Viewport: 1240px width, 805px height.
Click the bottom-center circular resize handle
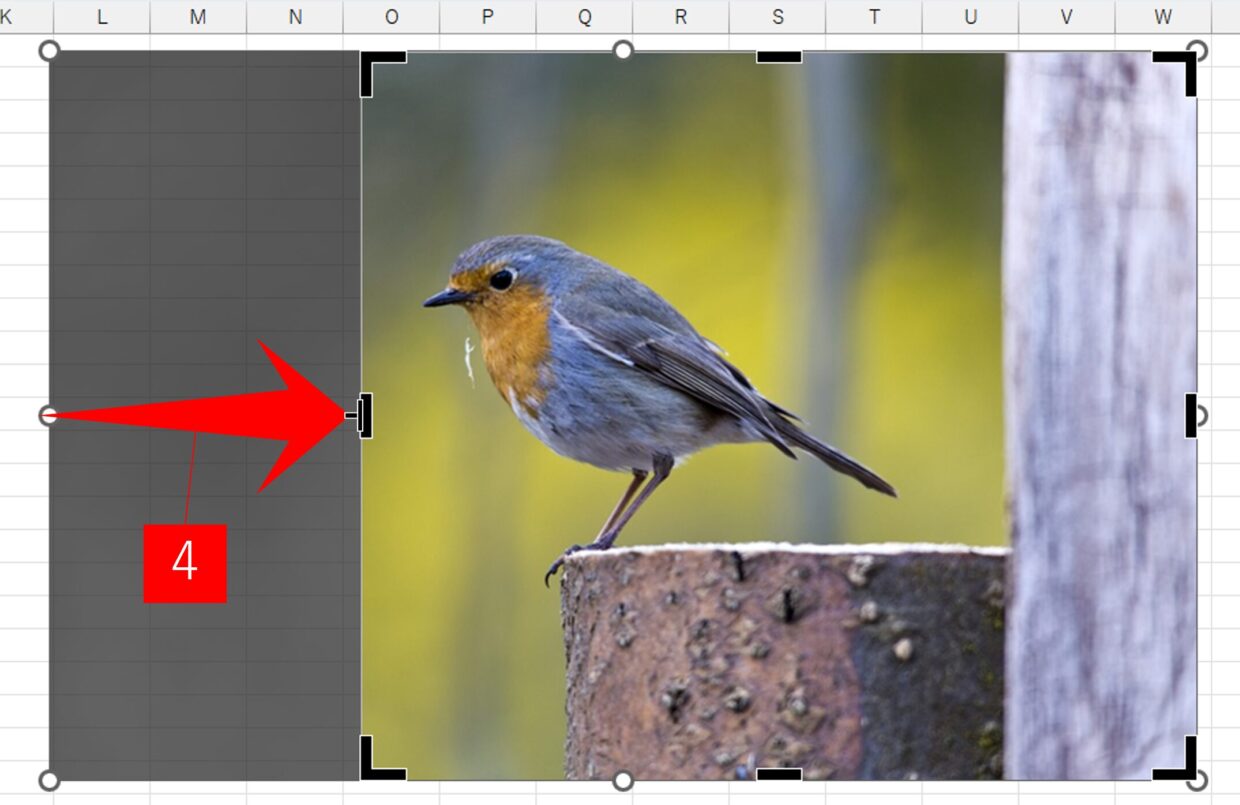623,780
